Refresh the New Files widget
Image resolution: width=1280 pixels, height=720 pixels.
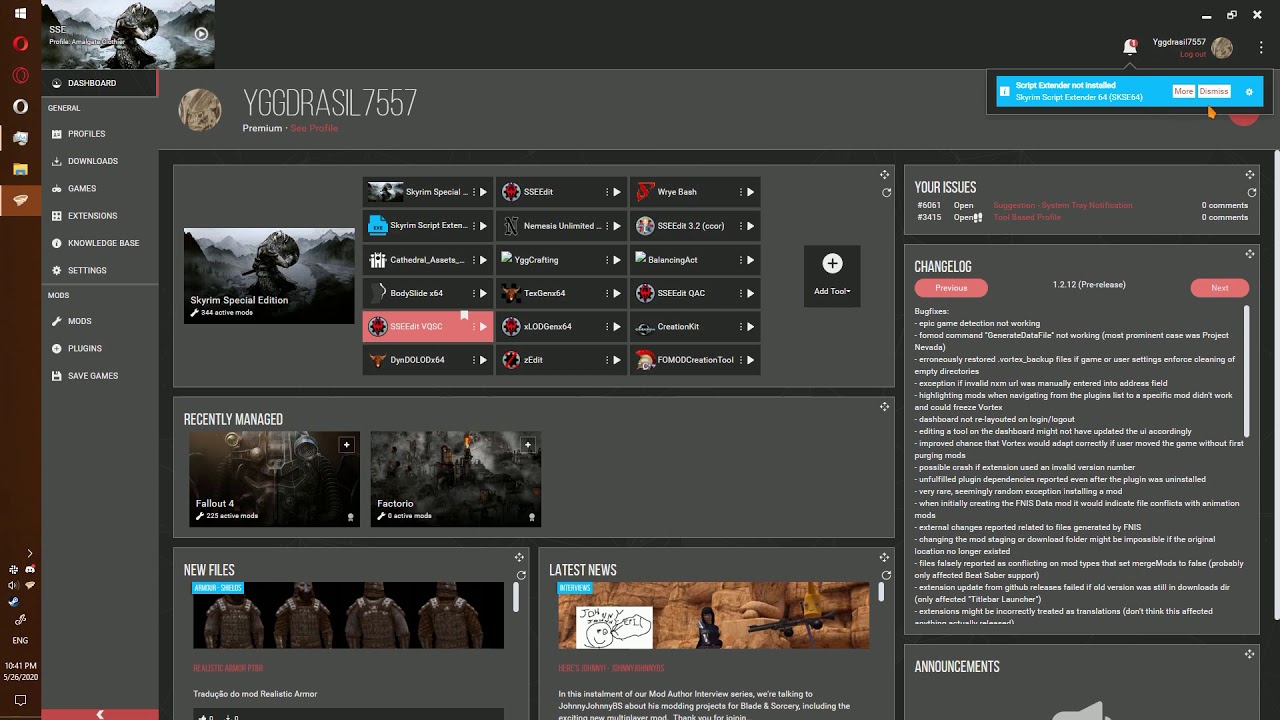click(521, 575)
